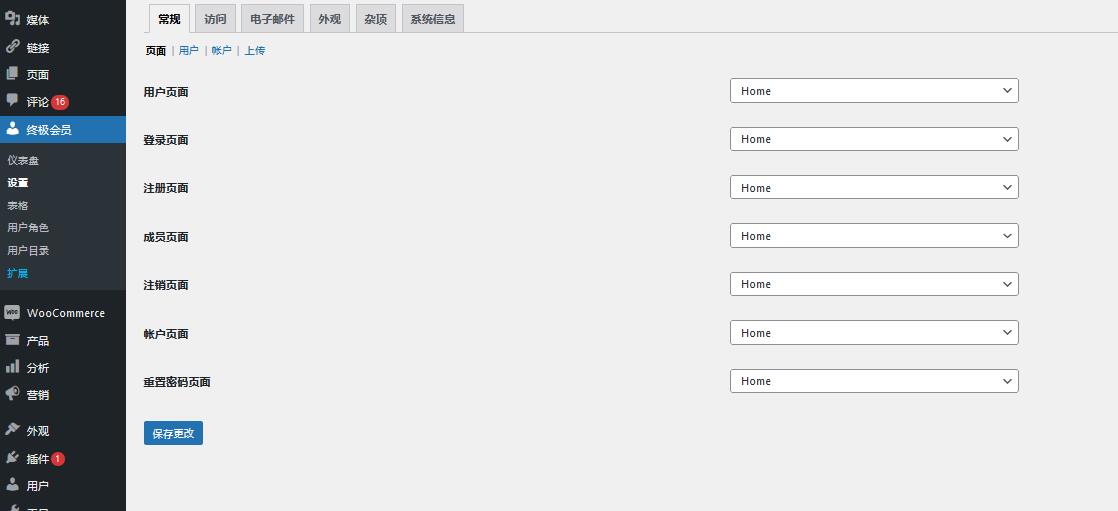This screenshot has height=511, width=1118.
Task: Switch to the 访问 tab
Action: pos(215,19)
